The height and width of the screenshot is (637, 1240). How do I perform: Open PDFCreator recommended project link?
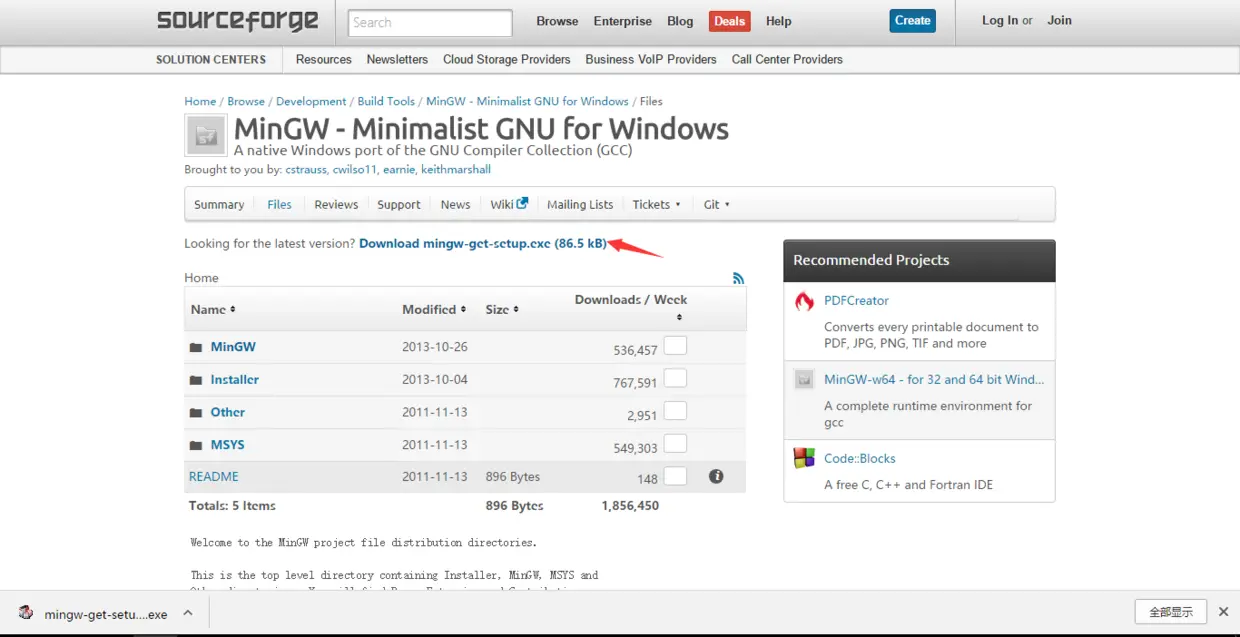[x=856, y=301]
